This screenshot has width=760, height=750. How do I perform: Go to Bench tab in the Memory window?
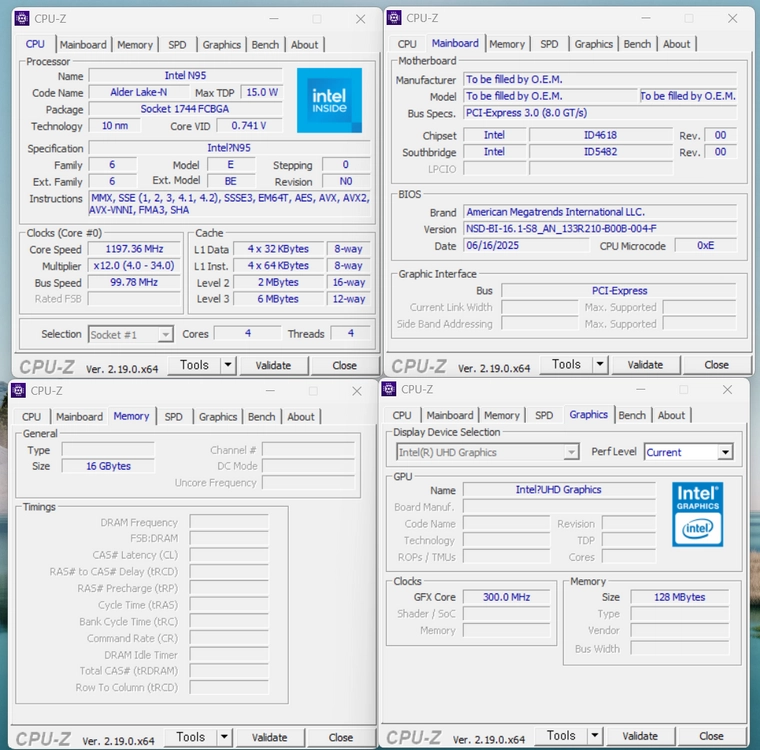coord(261,417)
